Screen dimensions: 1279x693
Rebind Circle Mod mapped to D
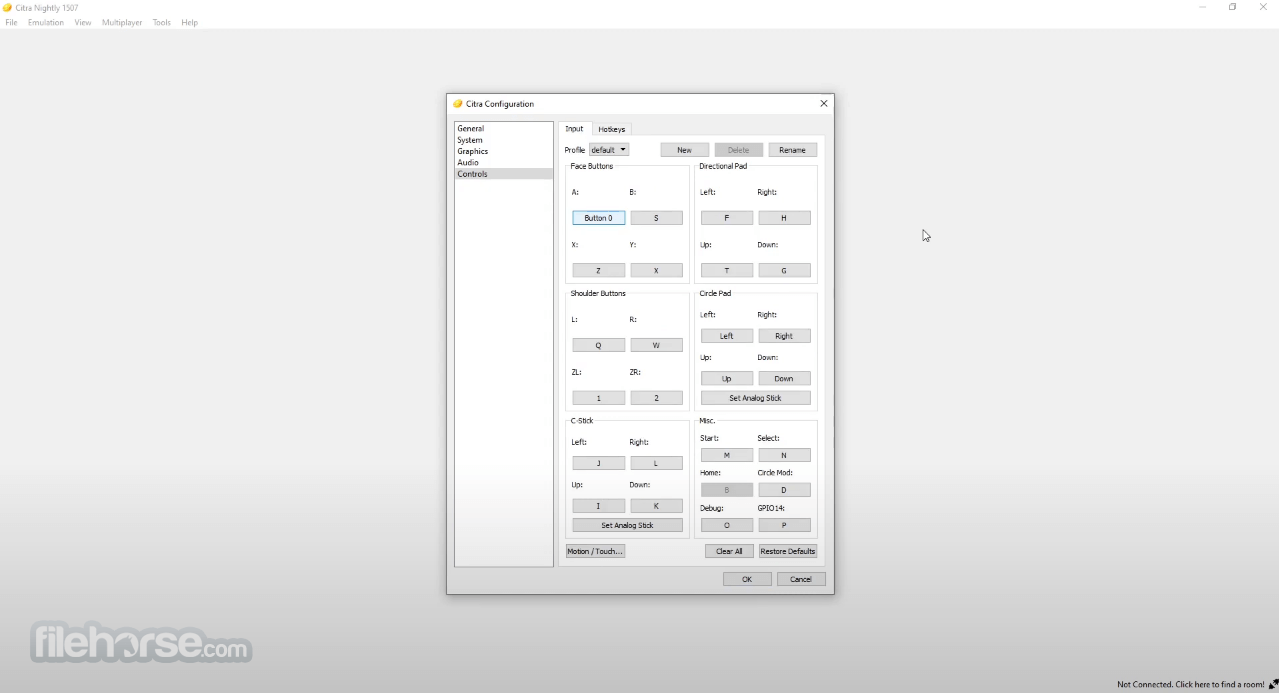pos(784,490)
